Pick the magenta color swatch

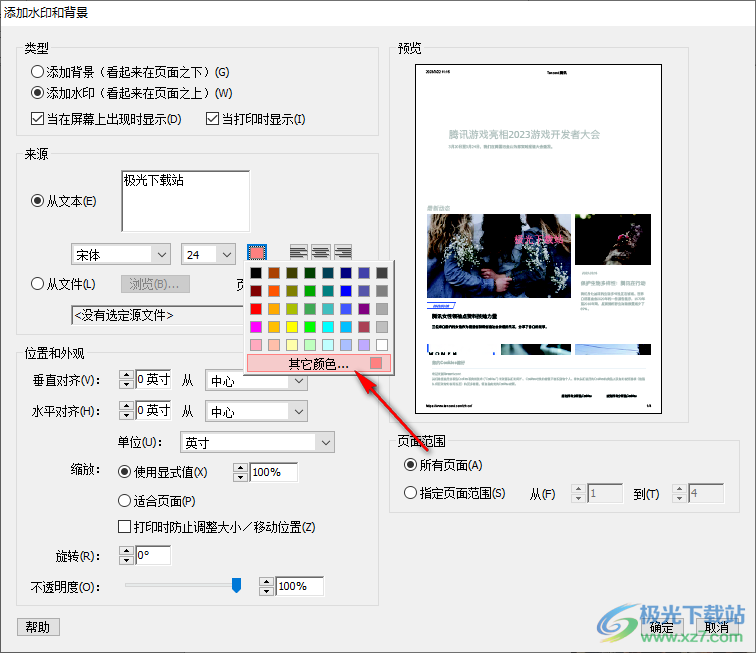click(x=256, y=327)
